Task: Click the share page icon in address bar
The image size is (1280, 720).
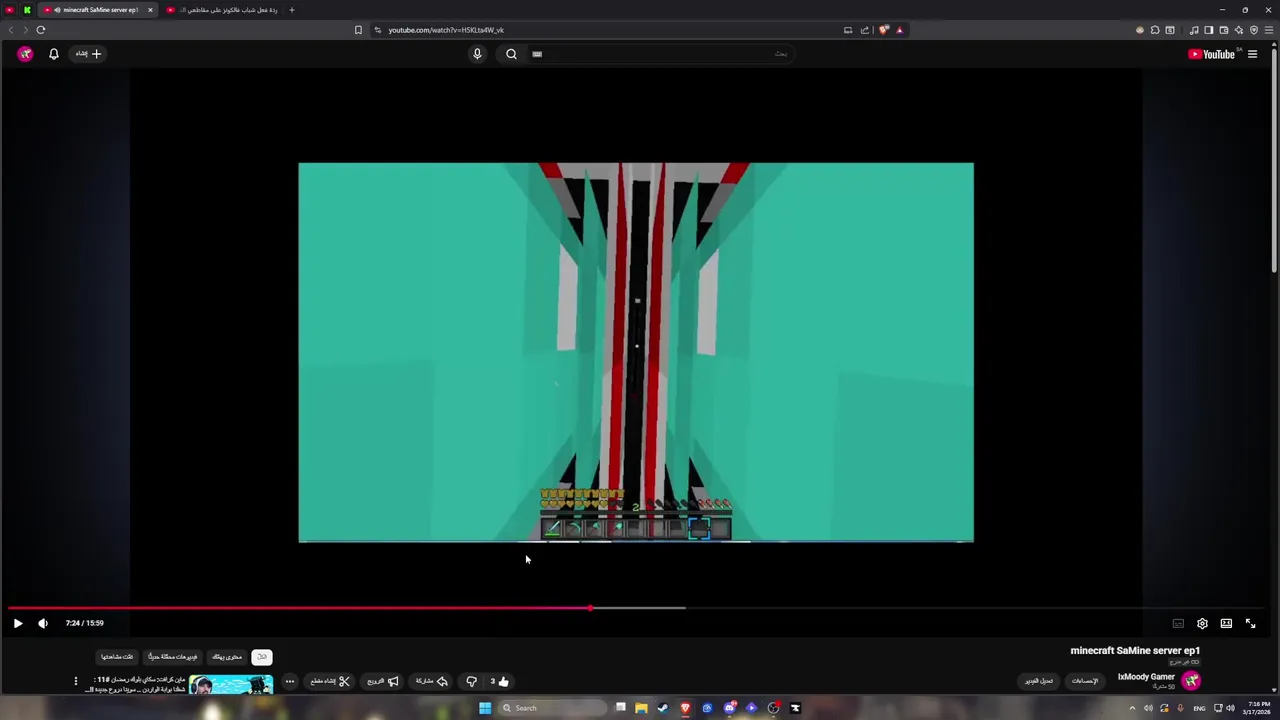Action: coord(865,30)
